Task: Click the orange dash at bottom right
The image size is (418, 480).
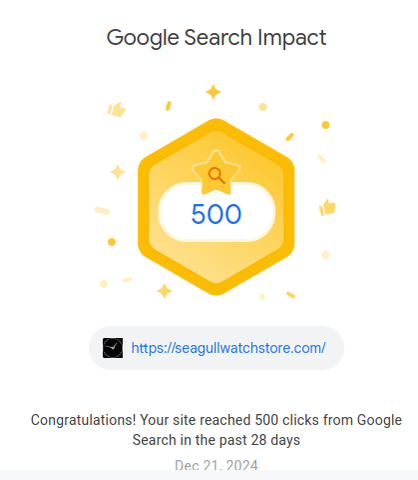Action: point(291,295)
